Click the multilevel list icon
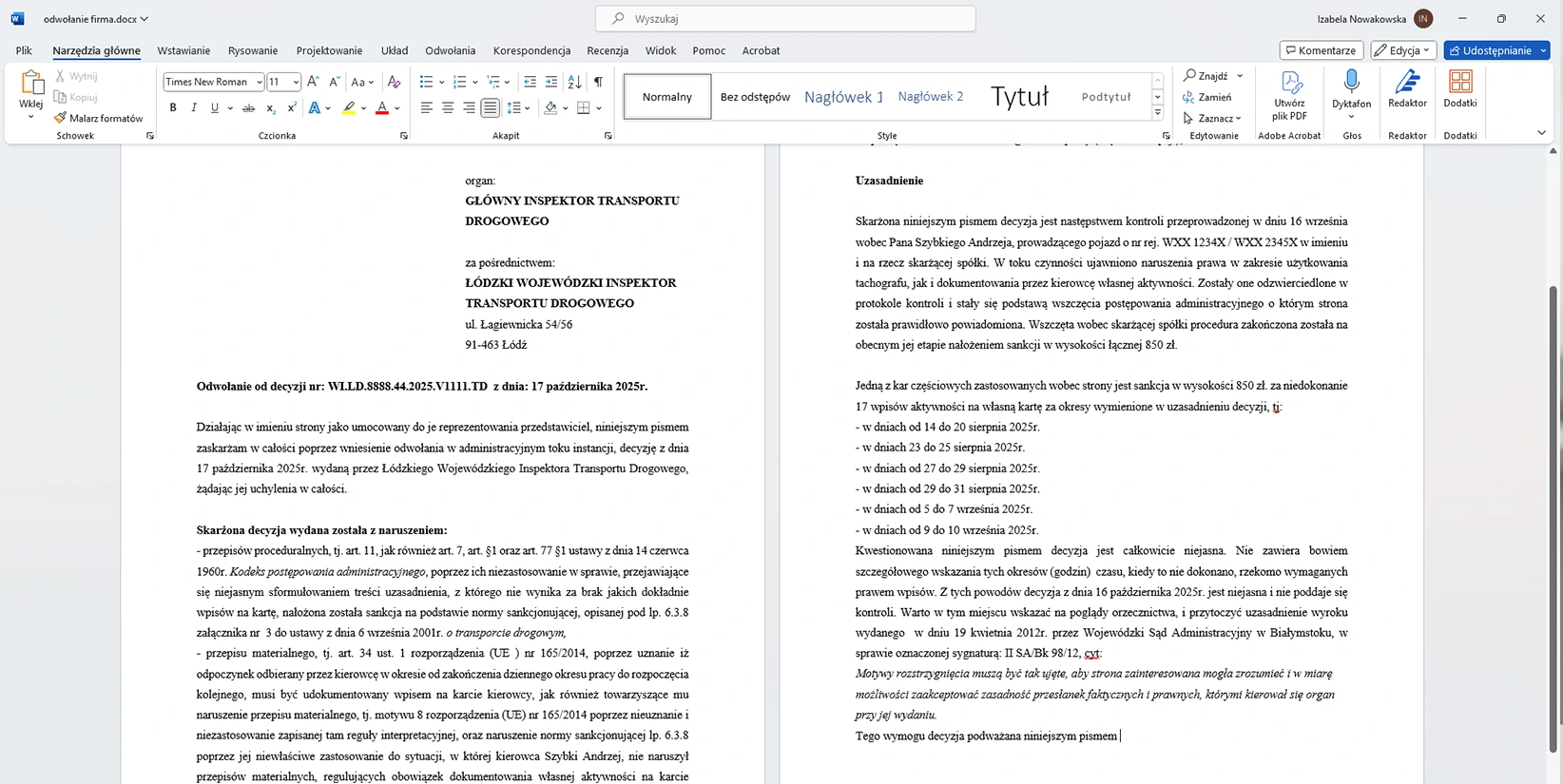1563x784 pixels. (493, 82)
